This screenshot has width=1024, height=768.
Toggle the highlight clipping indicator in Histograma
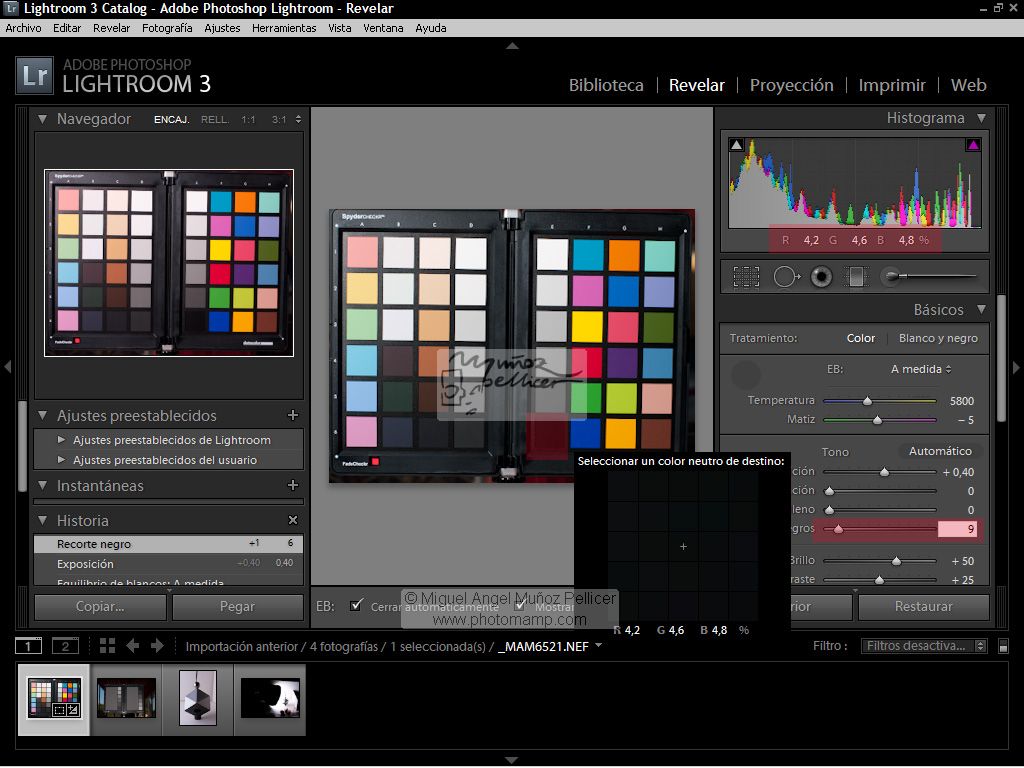(x=972, y=145)
